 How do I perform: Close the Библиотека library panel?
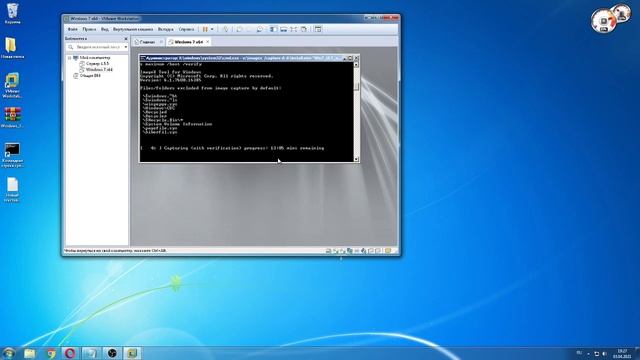(126, 39)
